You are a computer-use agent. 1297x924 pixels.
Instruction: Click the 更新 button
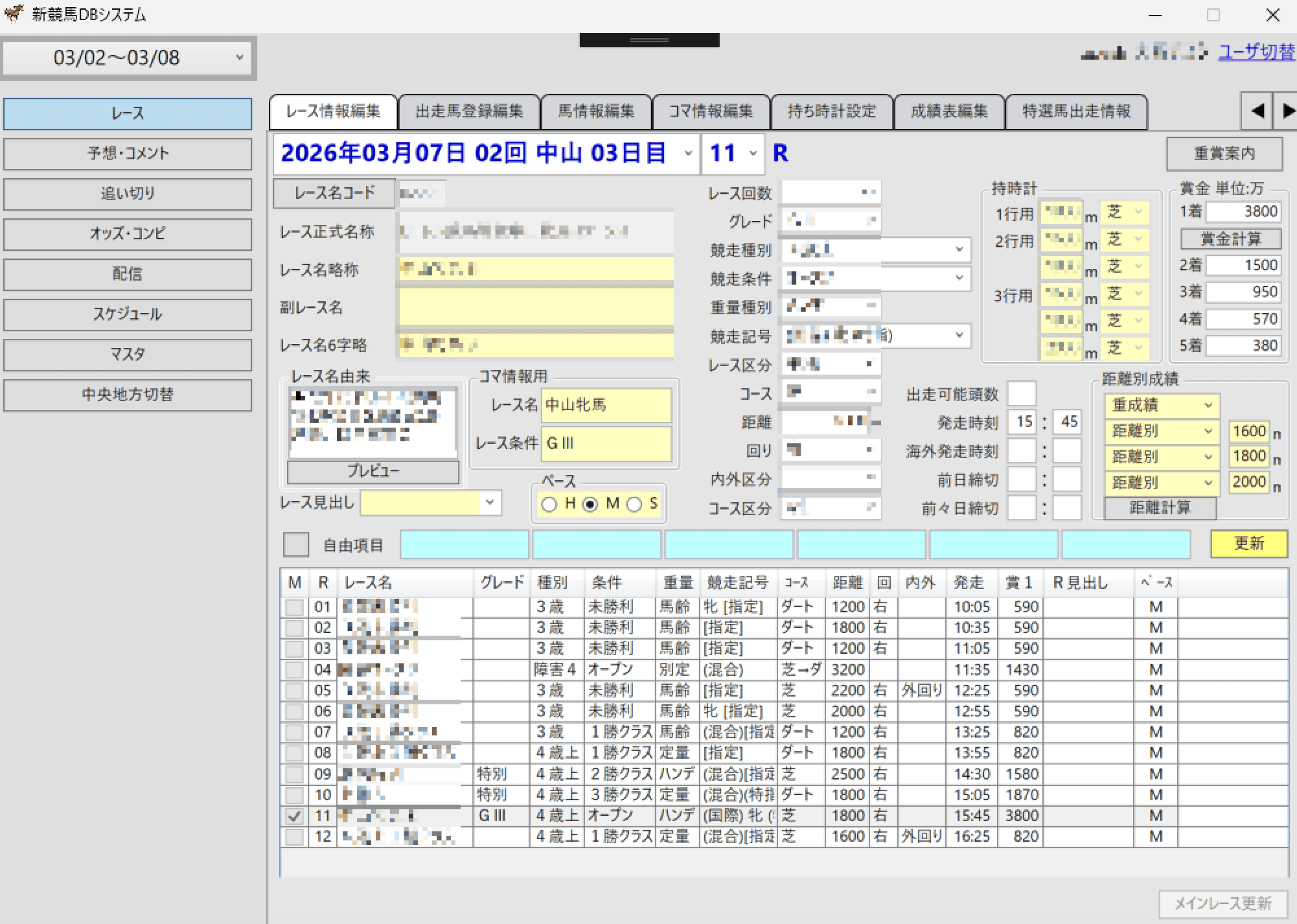pos(1248,544)
